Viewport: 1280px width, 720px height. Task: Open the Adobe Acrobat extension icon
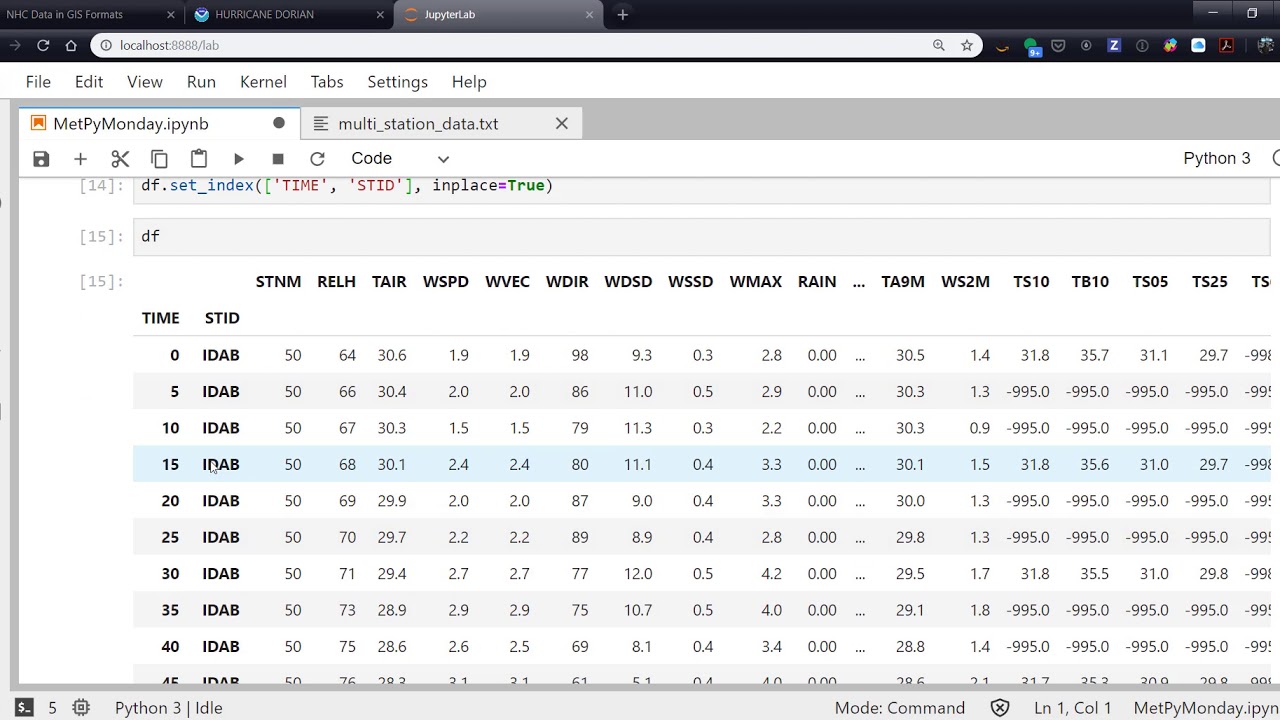click(x=1226, y=46)
